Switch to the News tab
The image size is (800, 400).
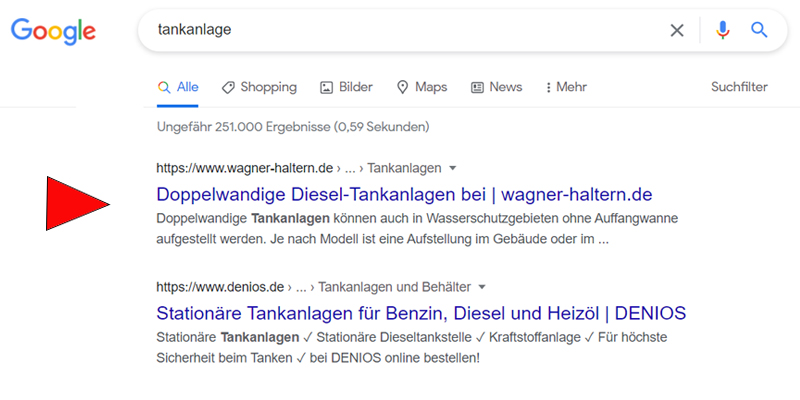coord(496,87)
